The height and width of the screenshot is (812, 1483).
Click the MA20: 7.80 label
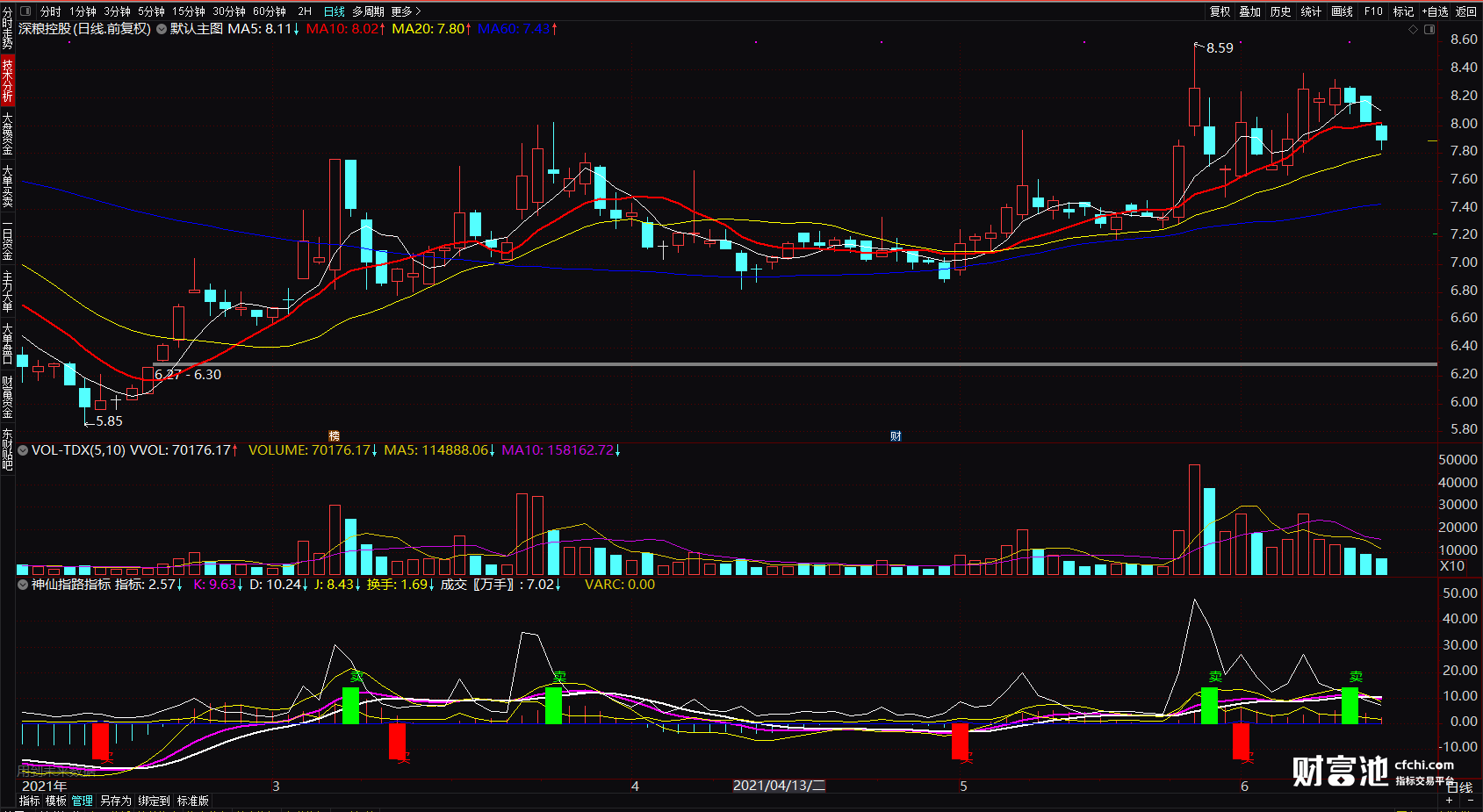432,29
